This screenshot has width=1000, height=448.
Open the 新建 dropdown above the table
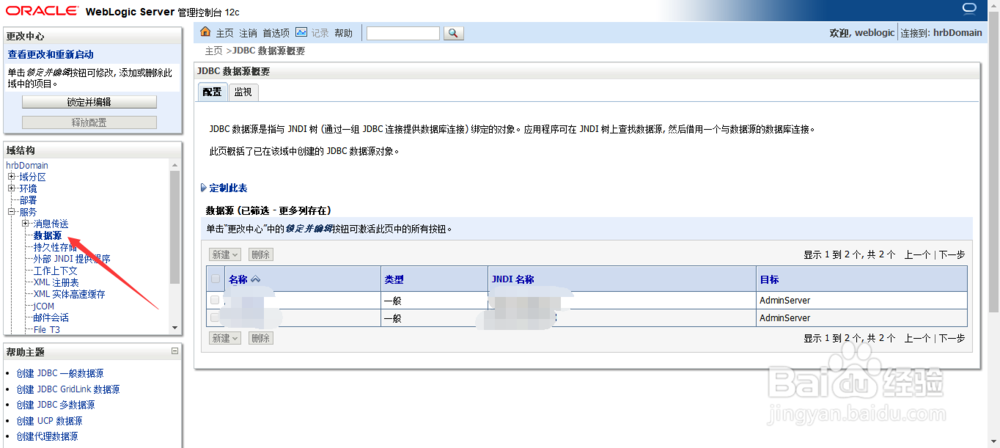224,255
